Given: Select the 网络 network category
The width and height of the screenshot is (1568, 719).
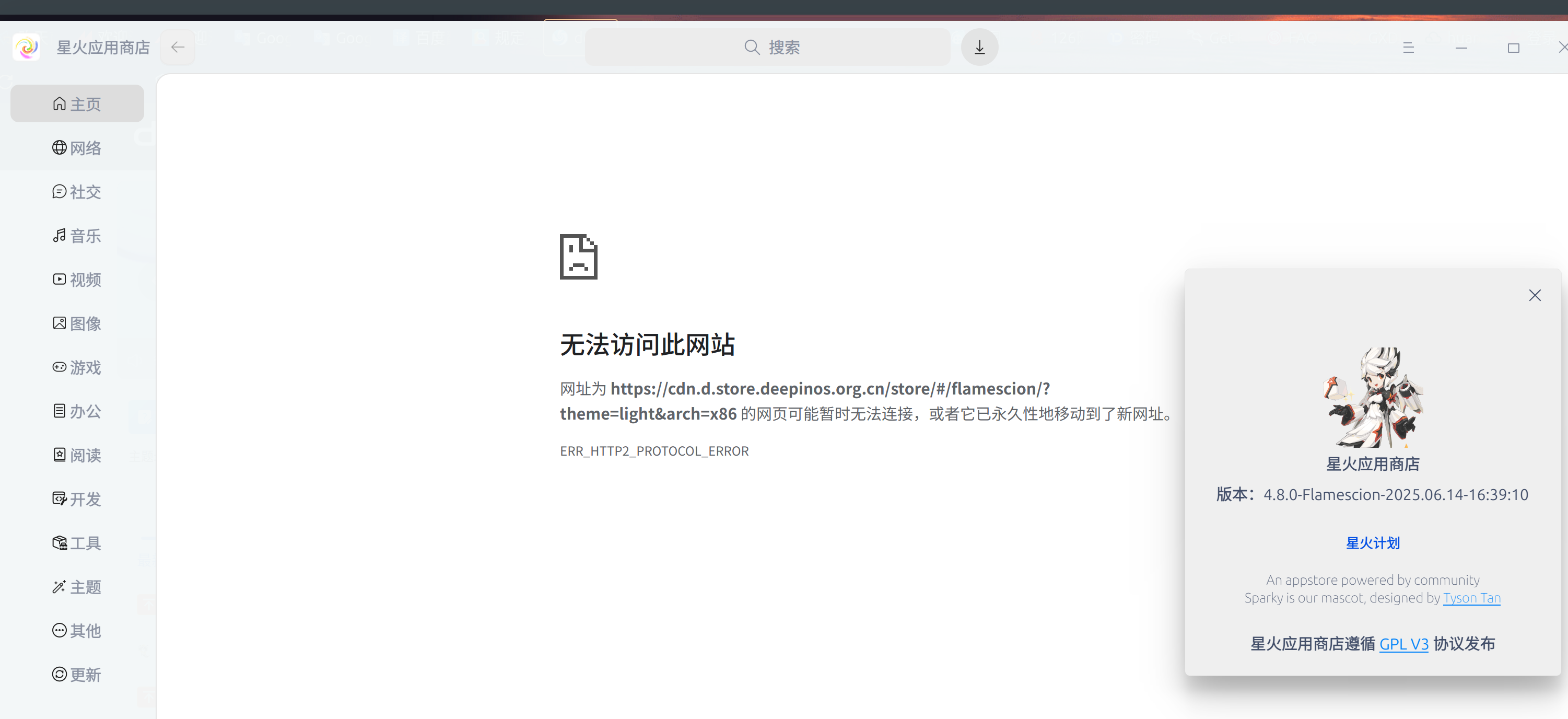Looking at the screenshot, I should (77, 148).
